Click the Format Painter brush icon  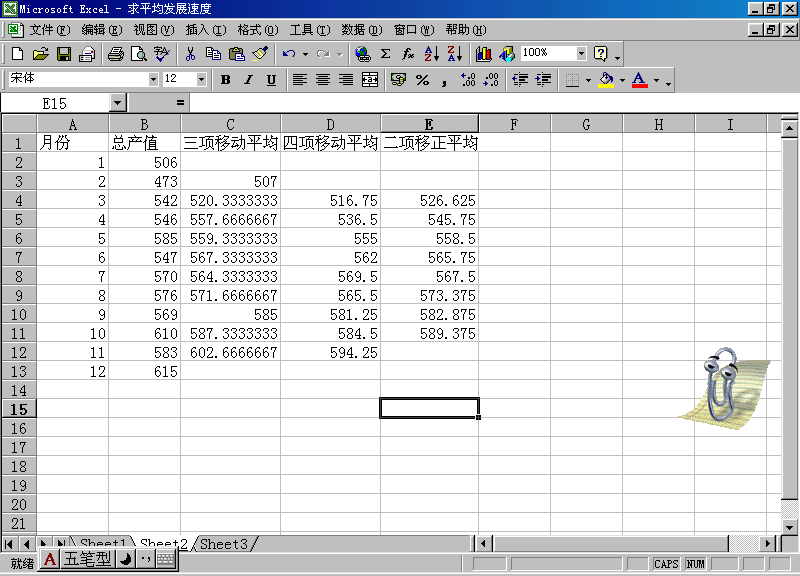click(x=260, y=54)
